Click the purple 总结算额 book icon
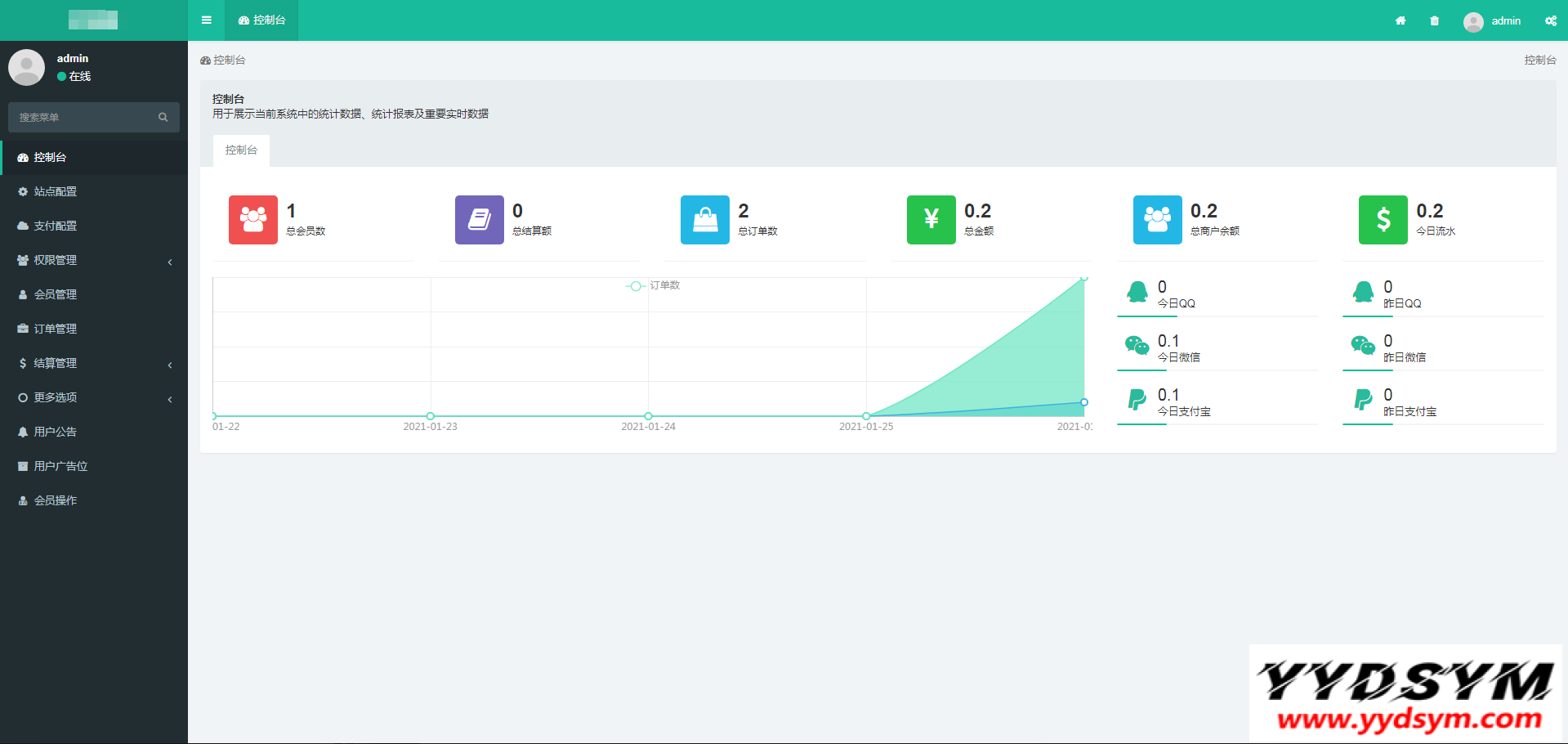The width and height of the screenshot is (1568, 744). click(479, 219)
